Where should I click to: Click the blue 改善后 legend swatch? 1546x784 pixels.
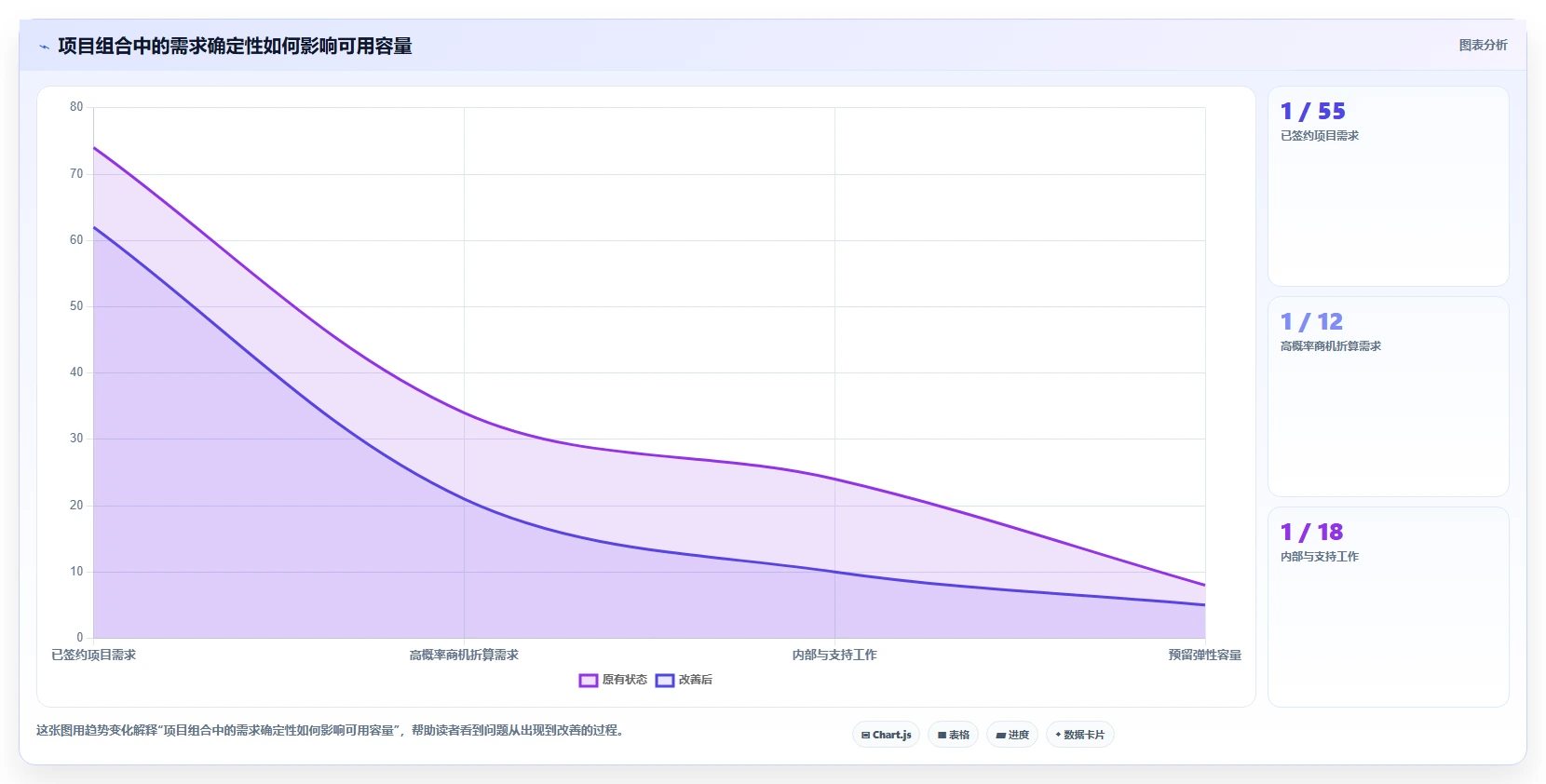(664, 681)
